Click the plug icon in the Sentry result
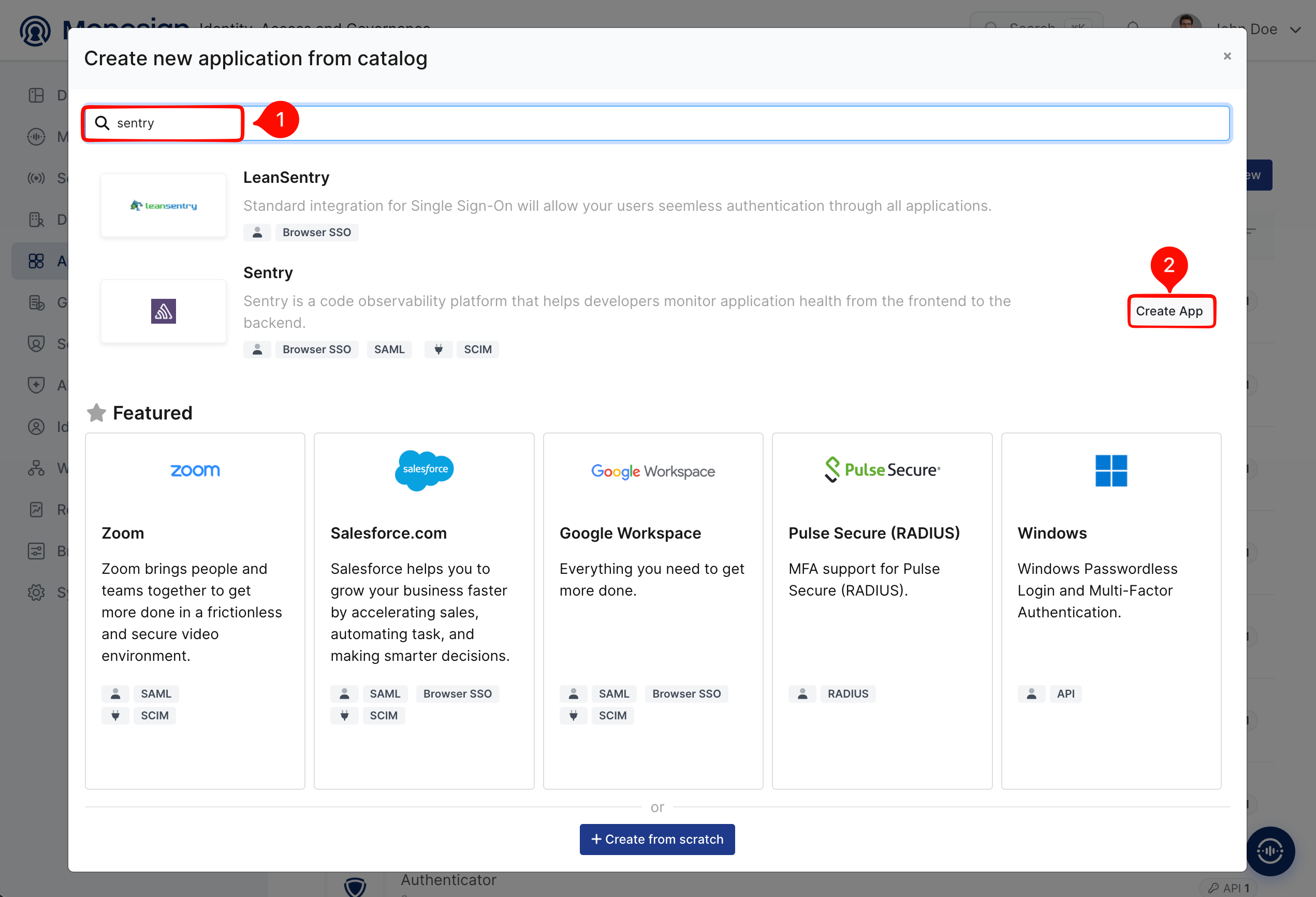 click(x=438, y=350)
